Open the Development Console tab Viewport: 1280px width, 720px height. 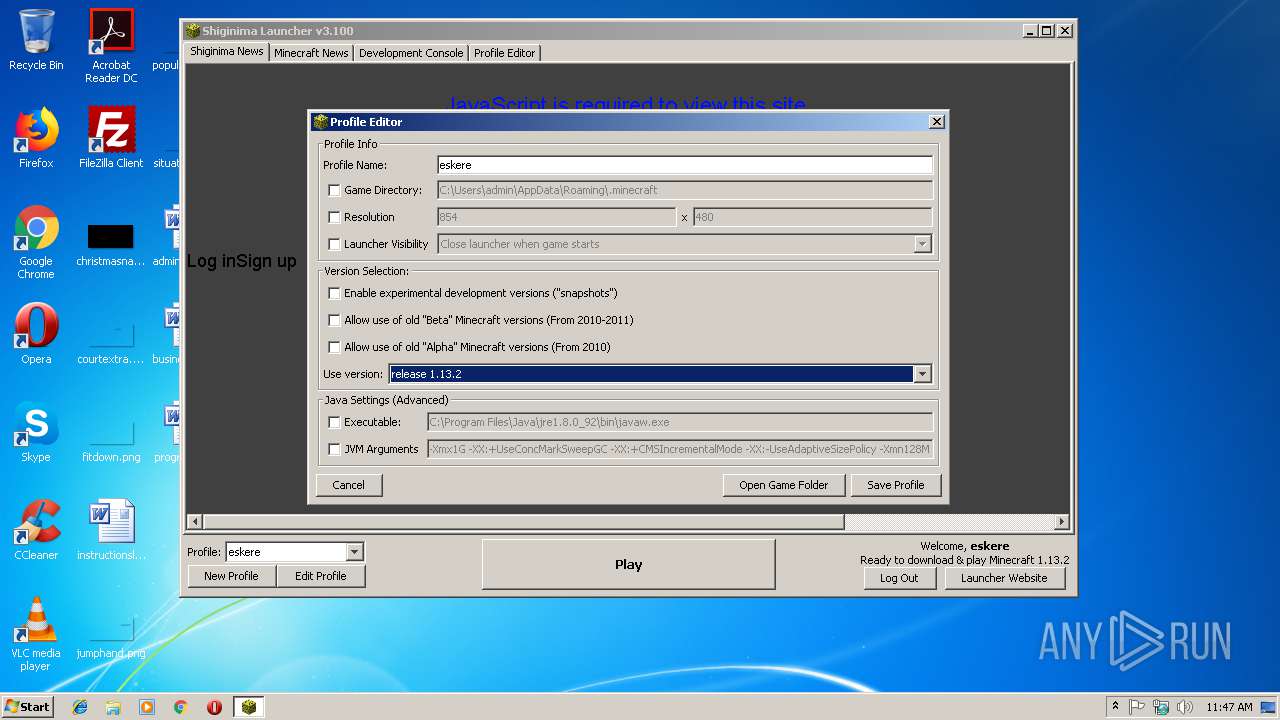[411, 53]
